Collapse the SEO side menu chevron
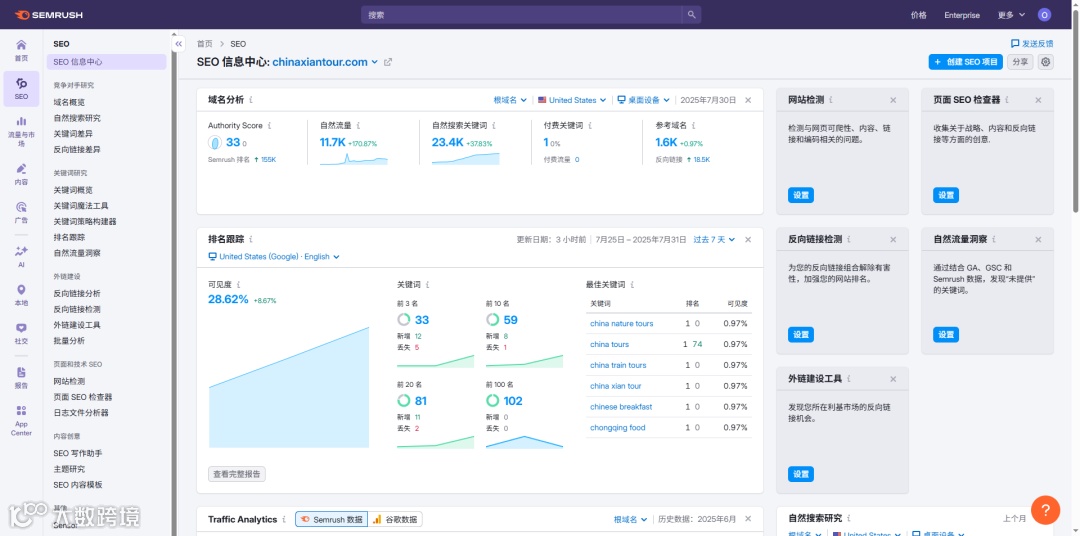The image size is (1080, 536). (x=178, y=44)
